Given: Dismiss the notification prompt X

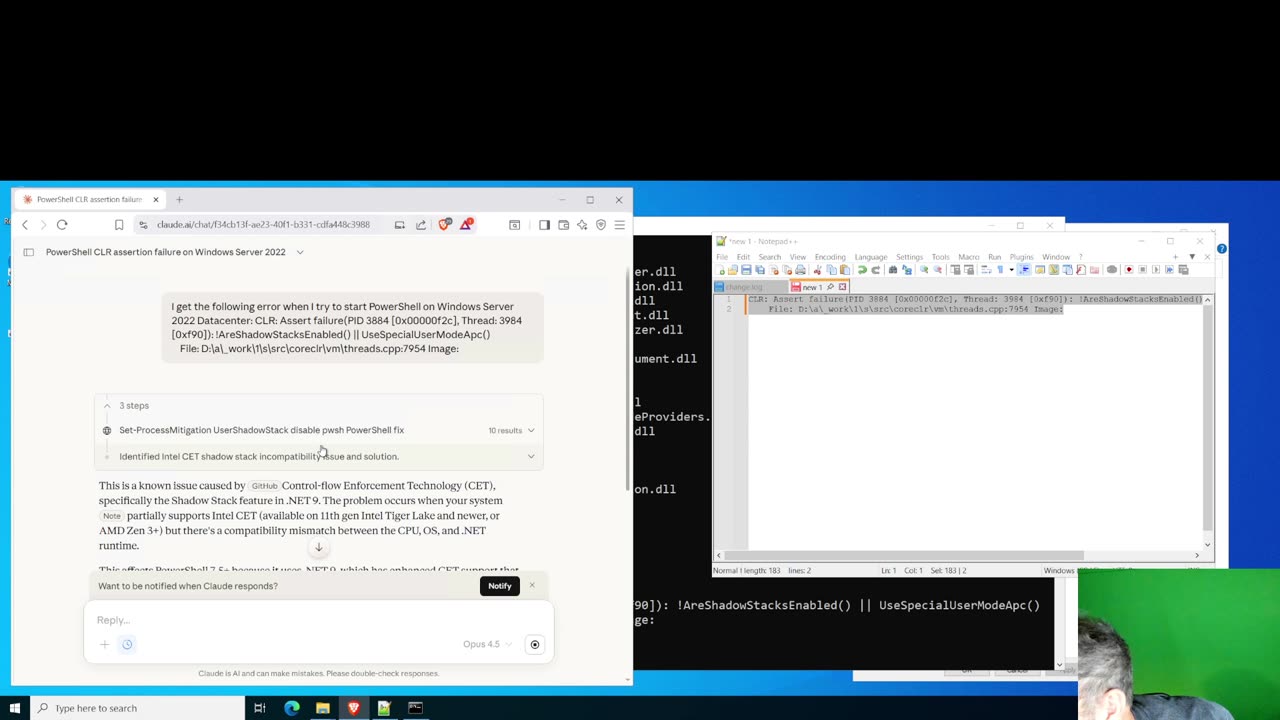Looking at the screenshot, I should [x=532, y=586].
